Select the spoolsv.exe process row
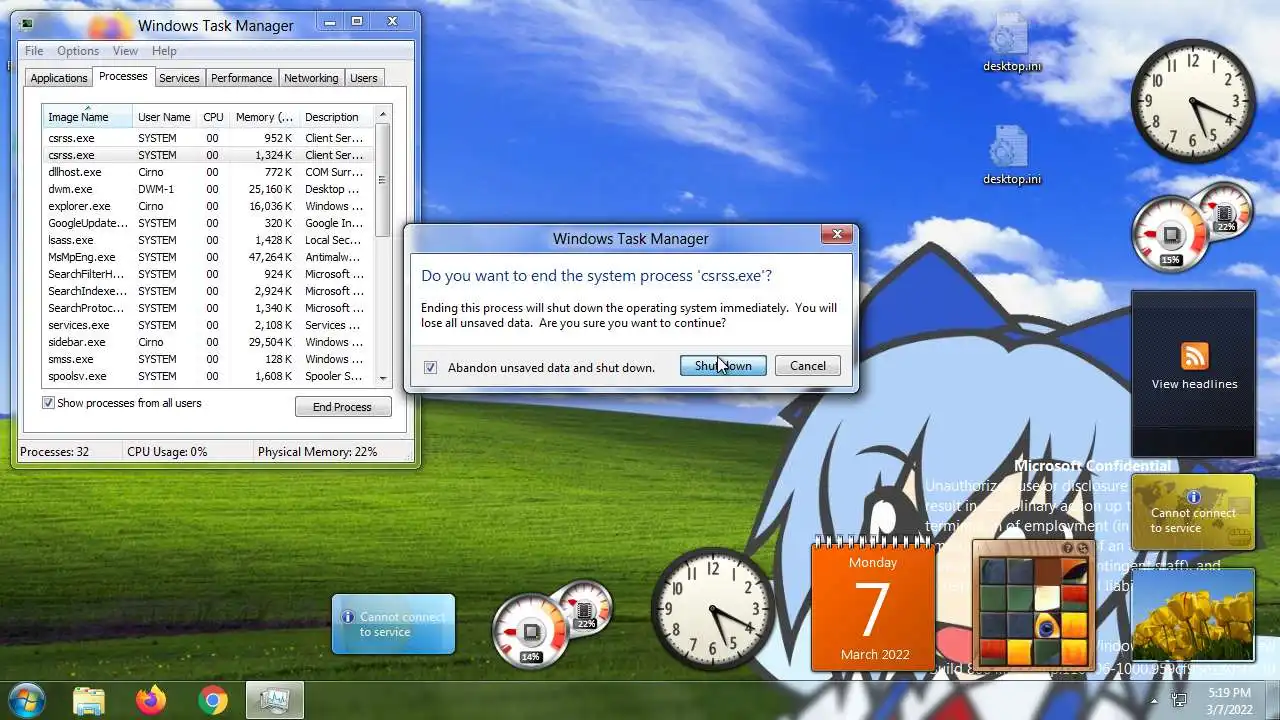The height and width of the screenshot is (720, 1280). click(207, 376)
